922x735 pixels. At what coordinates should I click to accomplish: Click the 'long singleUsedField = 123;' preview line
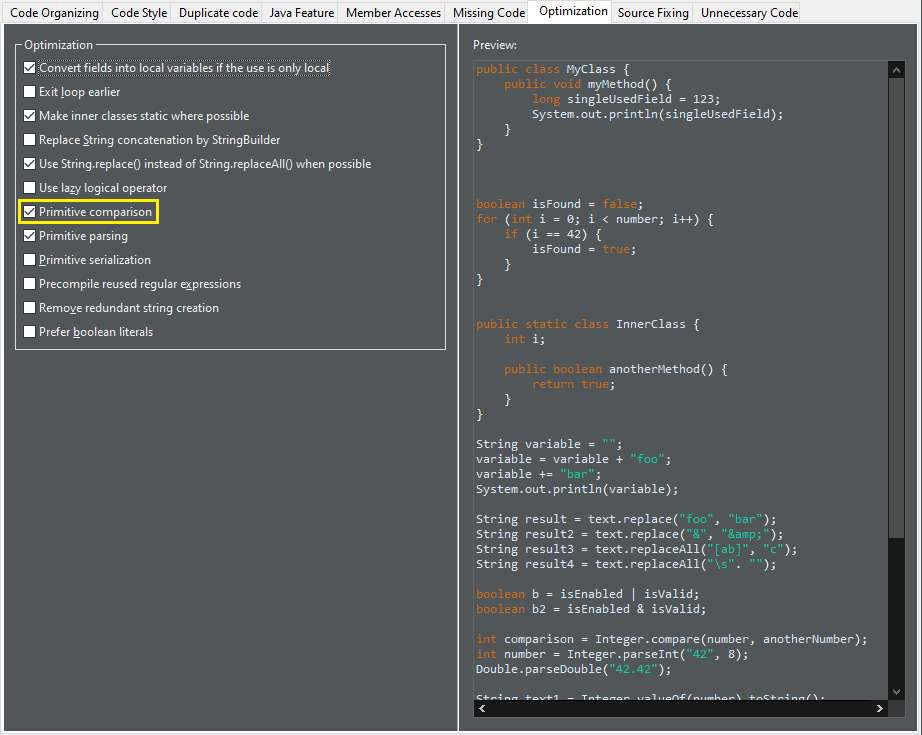click(626, 99)
